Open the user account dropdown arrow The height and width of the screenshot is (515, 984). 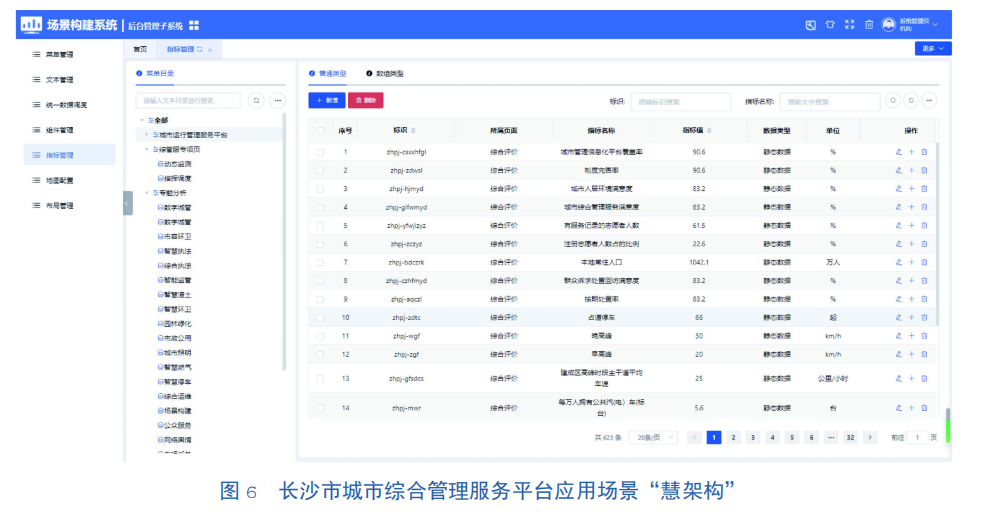click(935, 24)
